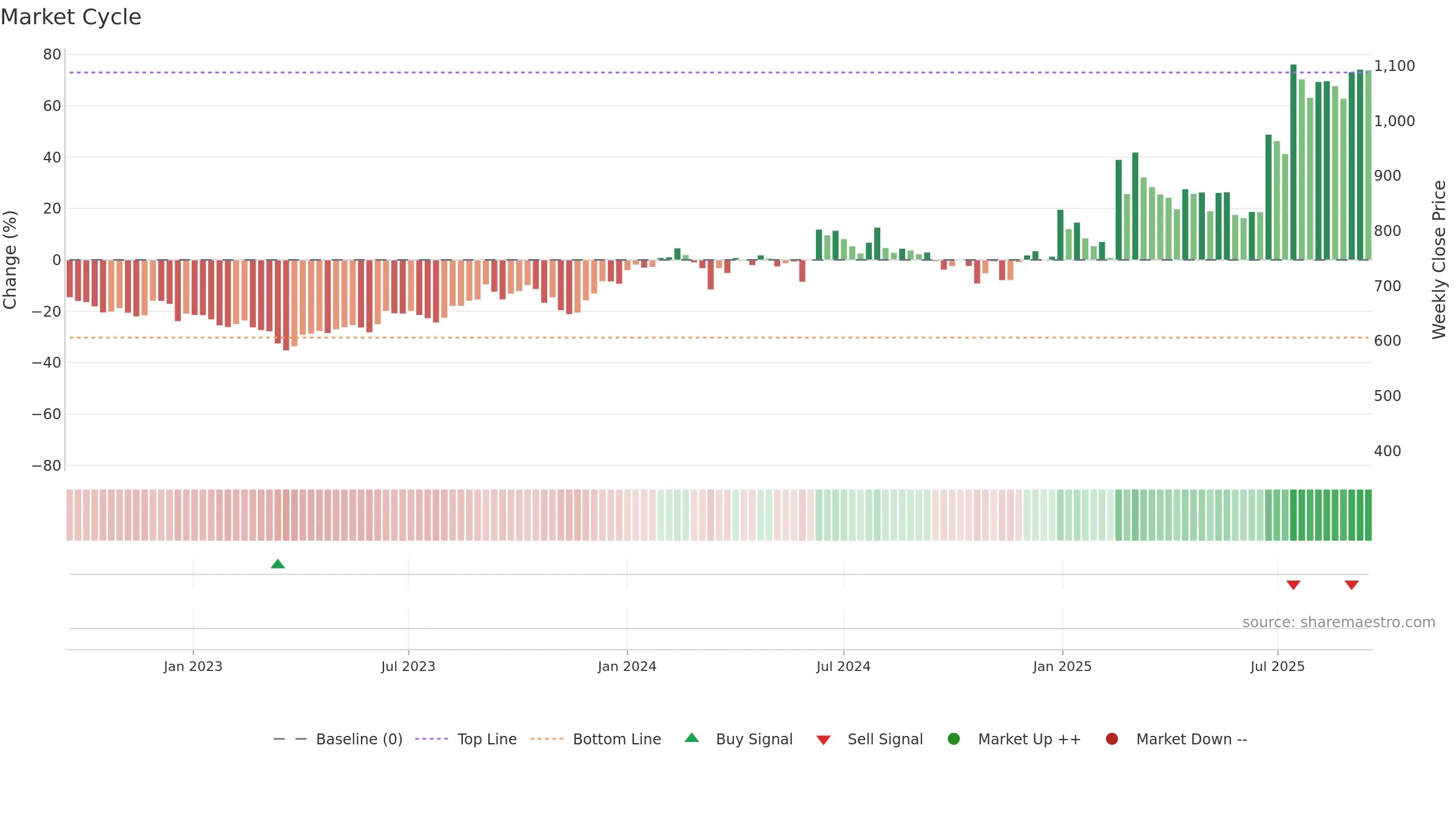Click the orange dotted line legend sample
This screenshot has height=819, width=1456.
[x=547, y=739]
